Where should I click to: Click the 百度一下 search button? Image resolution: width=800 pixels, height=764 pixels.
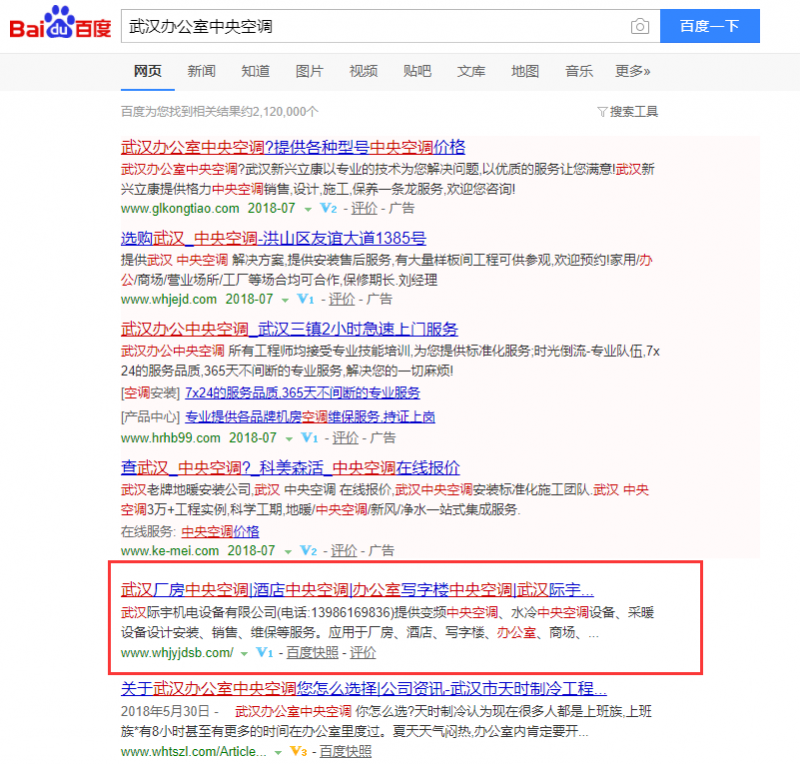[x=710, y=26]
